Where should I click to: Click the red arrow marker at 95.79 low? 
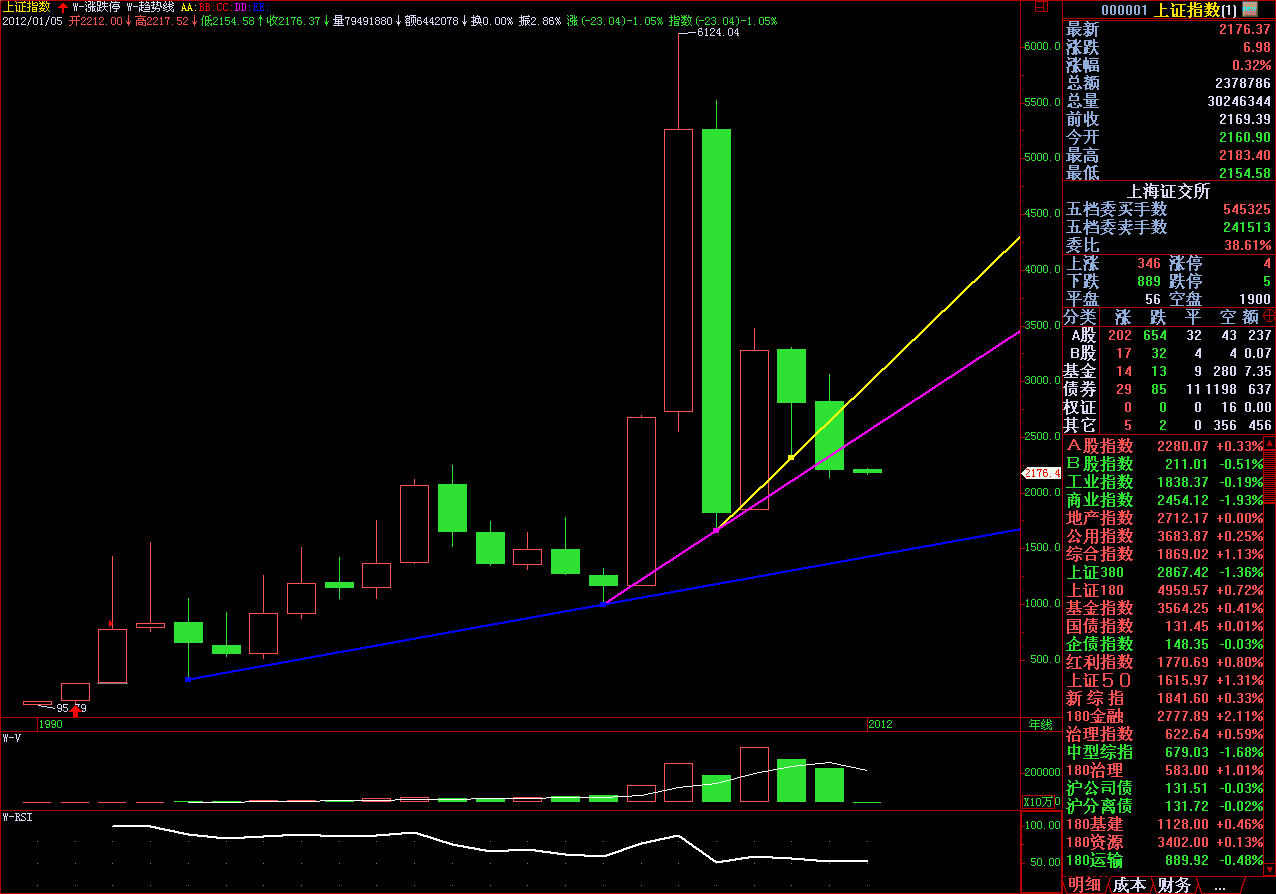coord(75,711)
